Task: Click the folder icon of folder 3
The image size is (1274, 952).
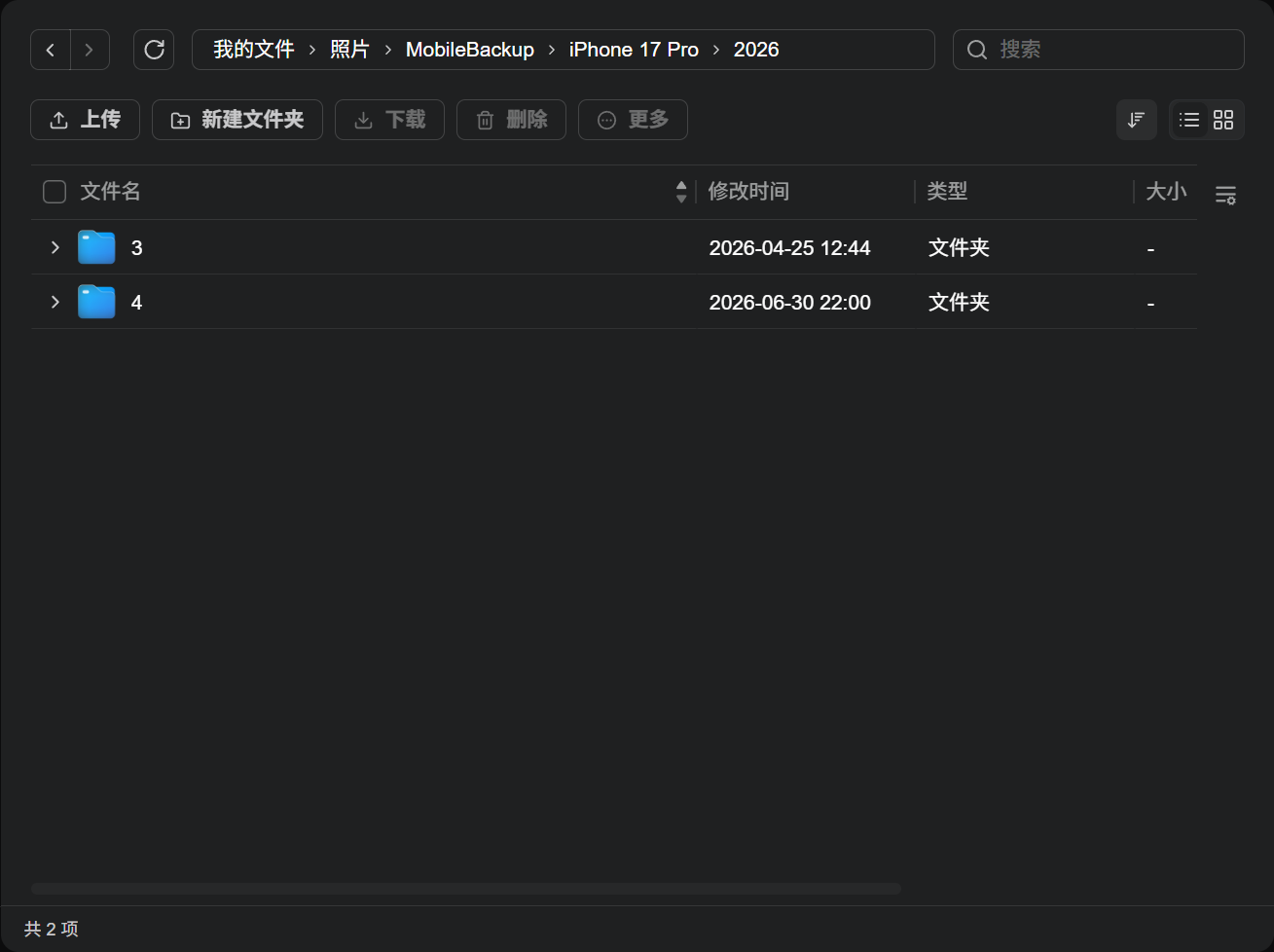Action: point(96,247)
